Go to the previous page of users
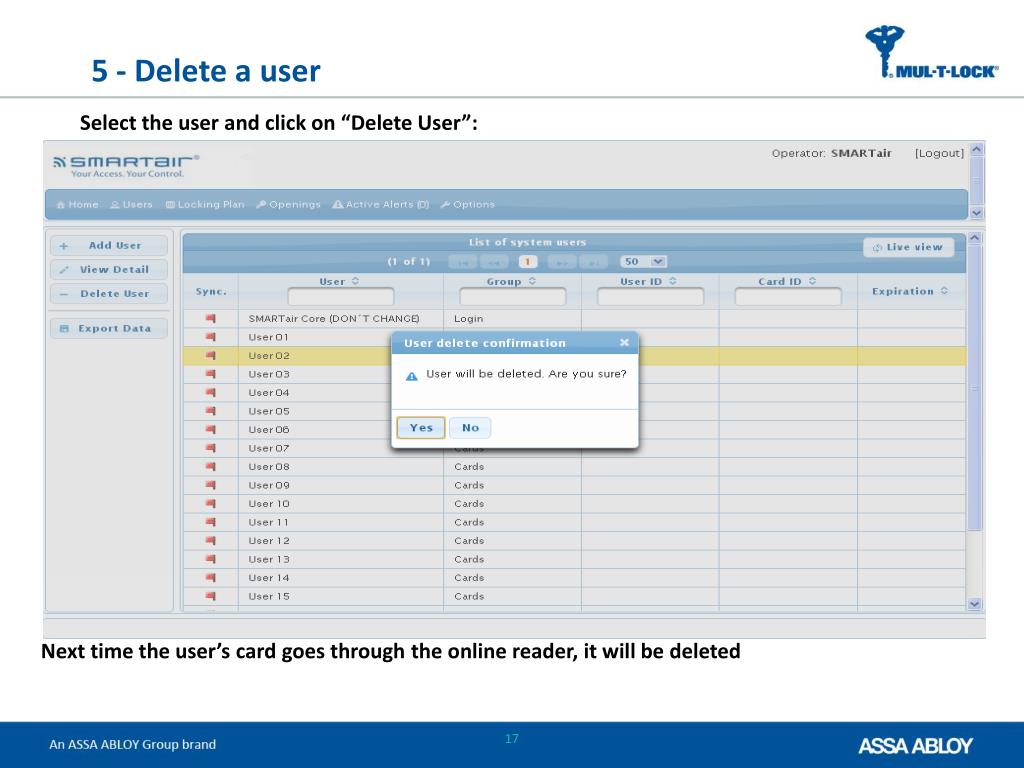 tap(494, 262)
